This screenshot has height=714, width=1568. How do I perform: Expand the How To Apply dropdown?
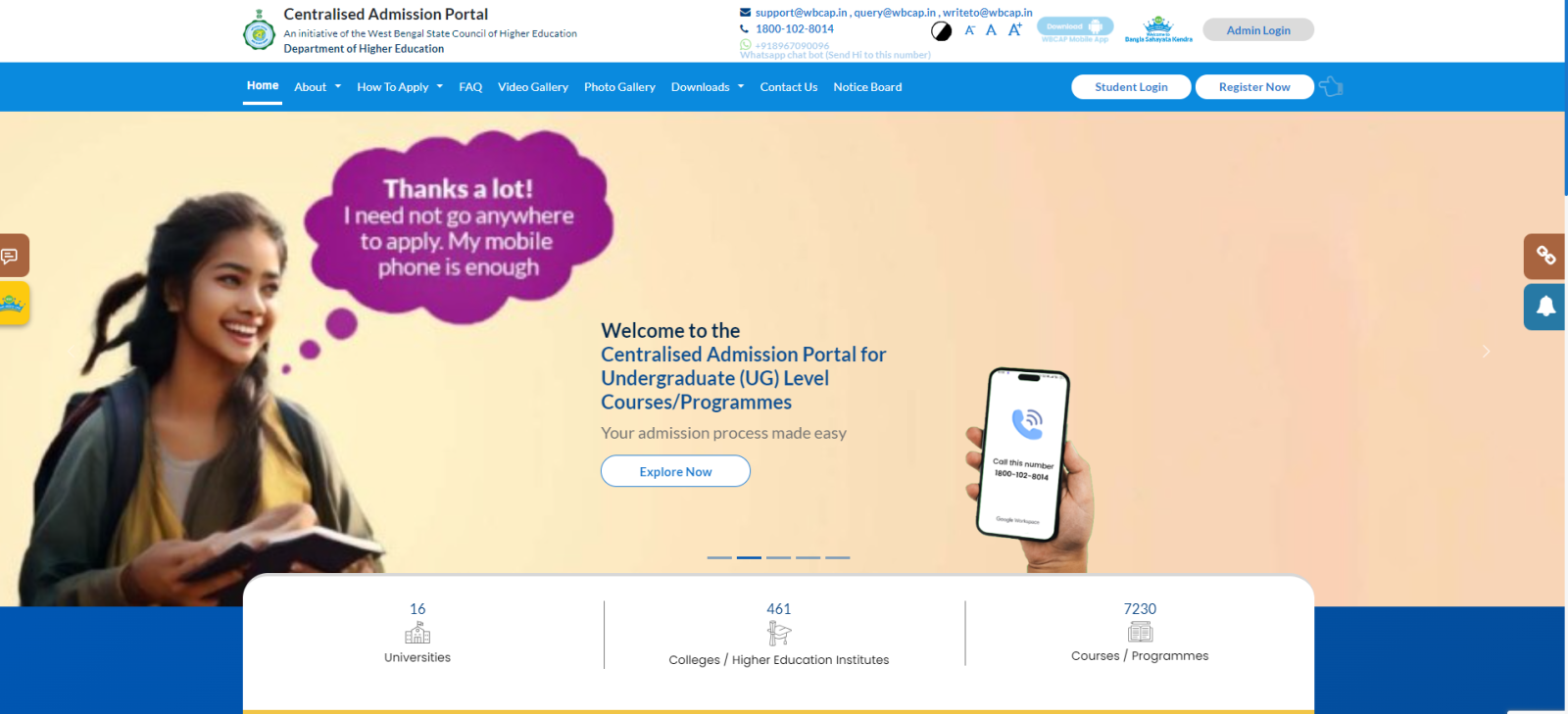click(400, 87)
